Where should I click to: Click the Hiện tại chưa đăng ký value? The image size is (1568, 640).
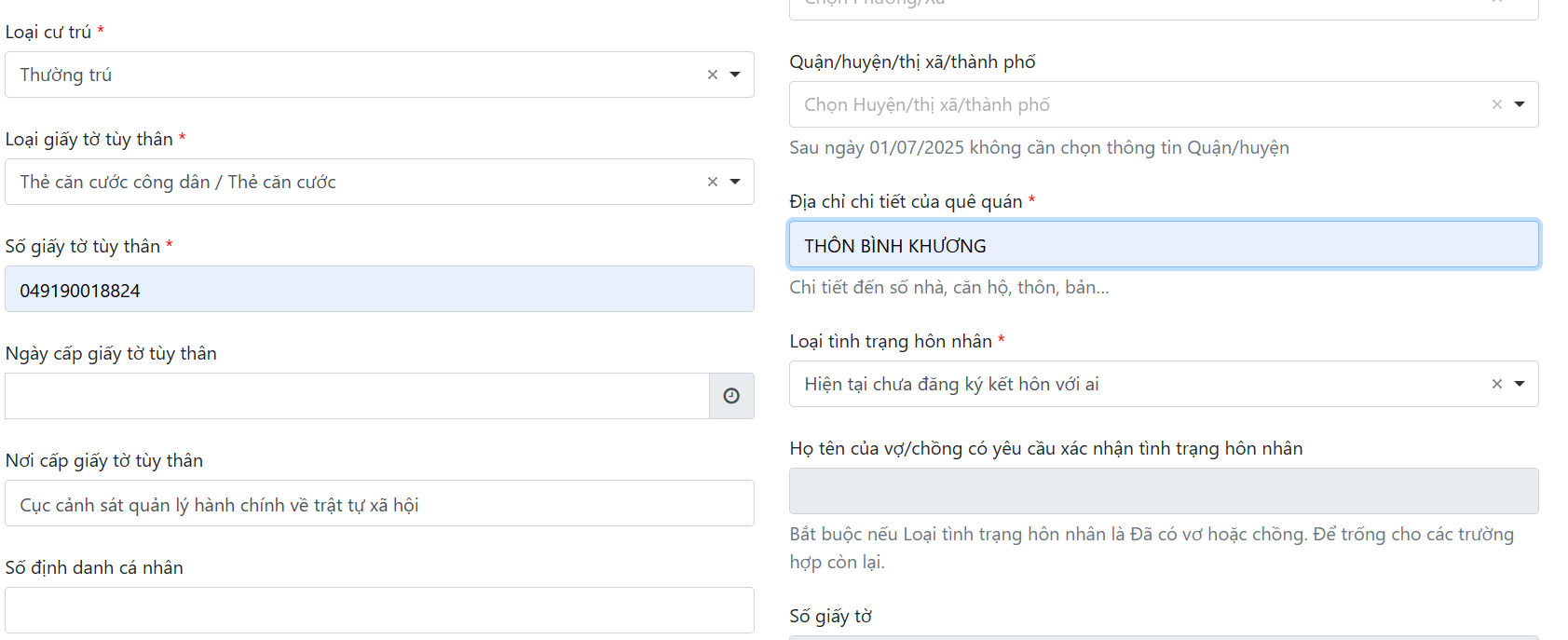(951, 384)
